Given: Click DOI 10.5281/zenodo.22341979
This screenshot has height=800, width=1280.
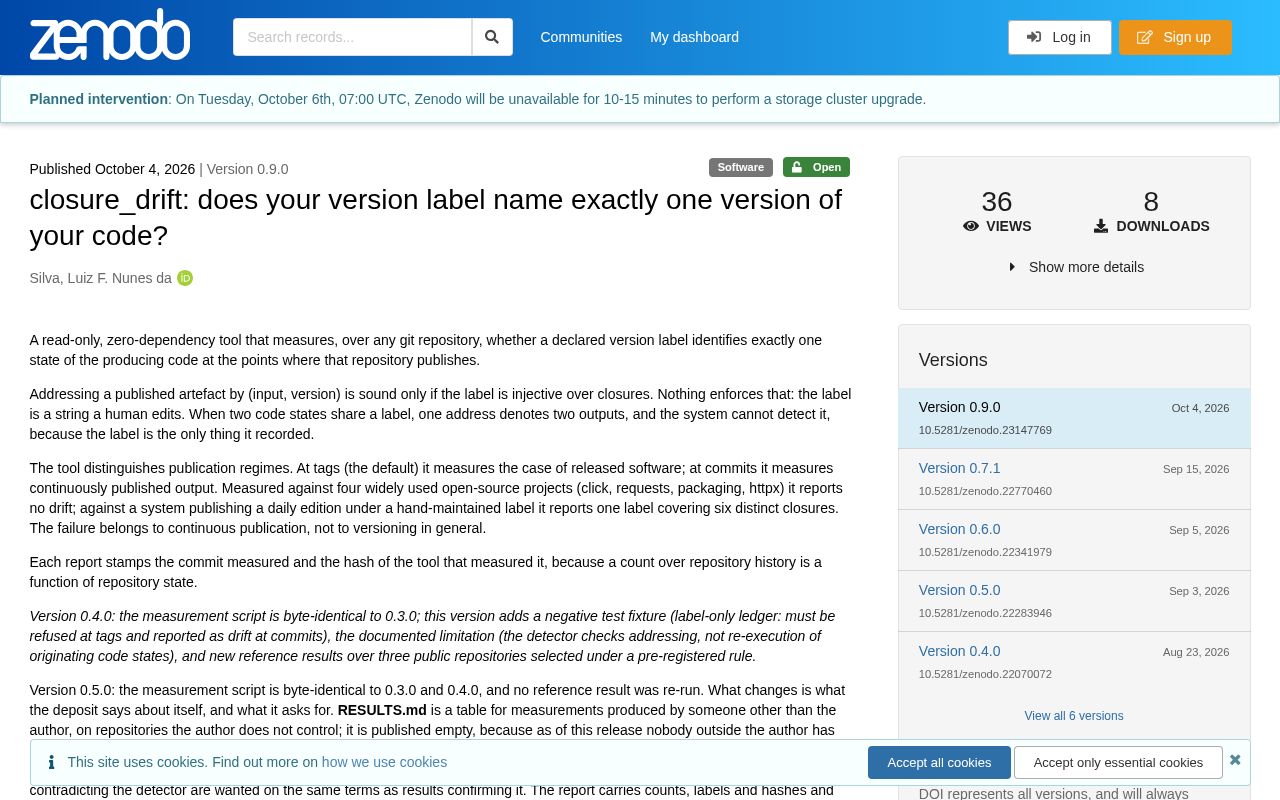Looking at the screenshot, I should click(x=985, y=552).
